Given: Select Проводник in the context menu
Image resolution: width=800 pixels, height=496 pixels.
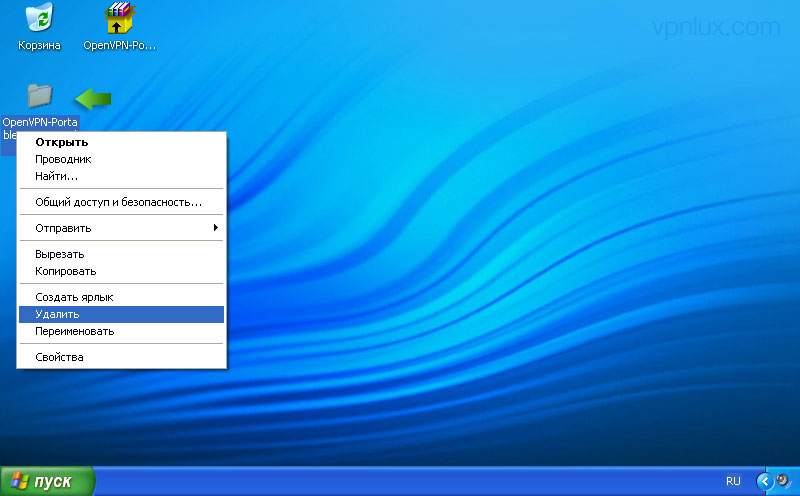Looking at the screenshot, I should coord(63,159).
